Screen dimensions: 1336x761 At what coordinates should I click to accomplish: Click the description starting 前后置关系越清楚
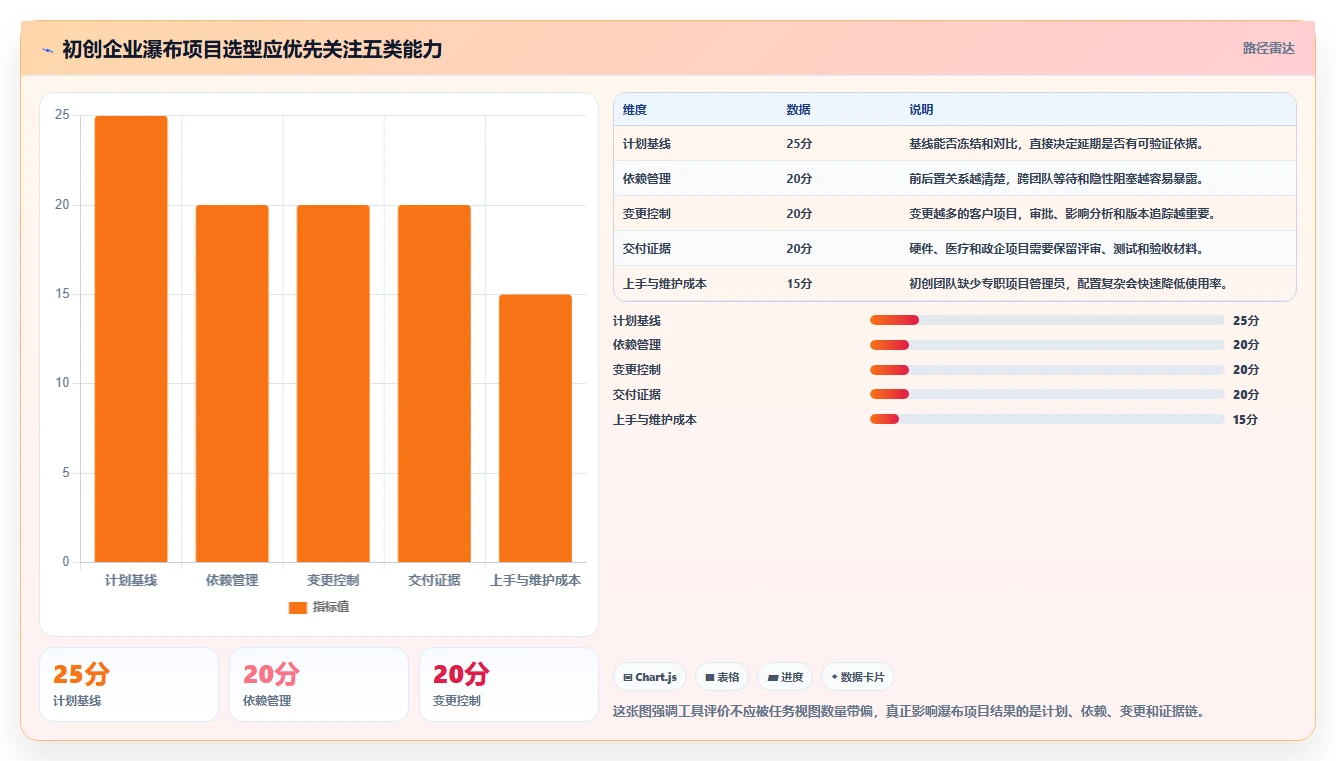(x=1056, y=179)
